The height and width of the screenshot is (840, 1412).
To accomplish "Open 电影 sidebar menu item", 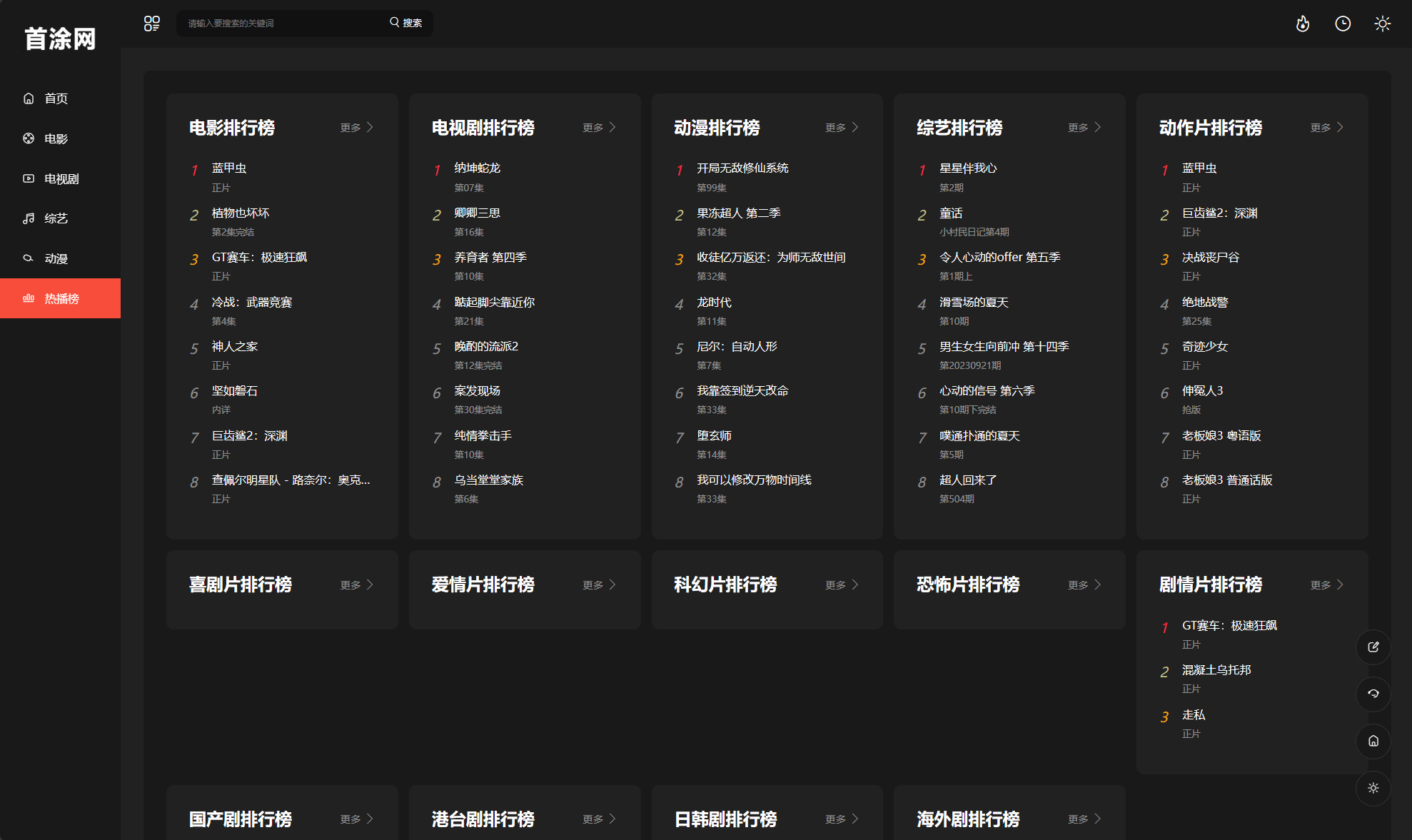I will 56,138.
